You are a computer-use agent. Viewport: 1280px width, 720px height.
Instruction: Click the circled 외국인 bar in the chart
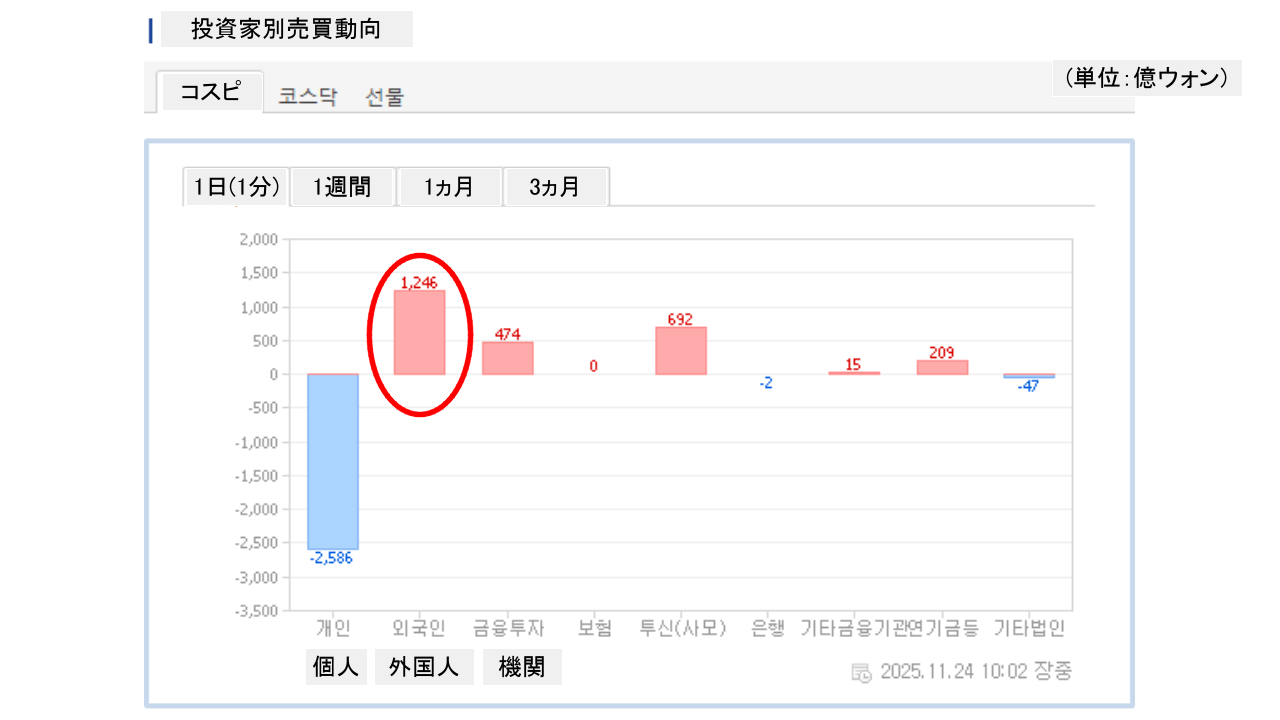click(x=419, y=332)
